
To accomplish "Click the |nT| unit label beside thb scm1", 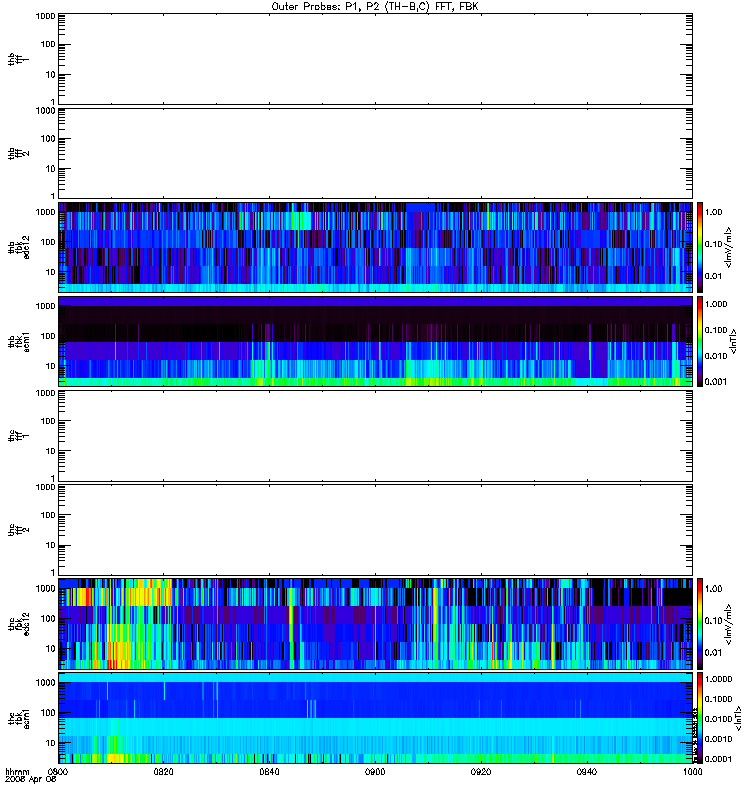I will click(734, 341).
